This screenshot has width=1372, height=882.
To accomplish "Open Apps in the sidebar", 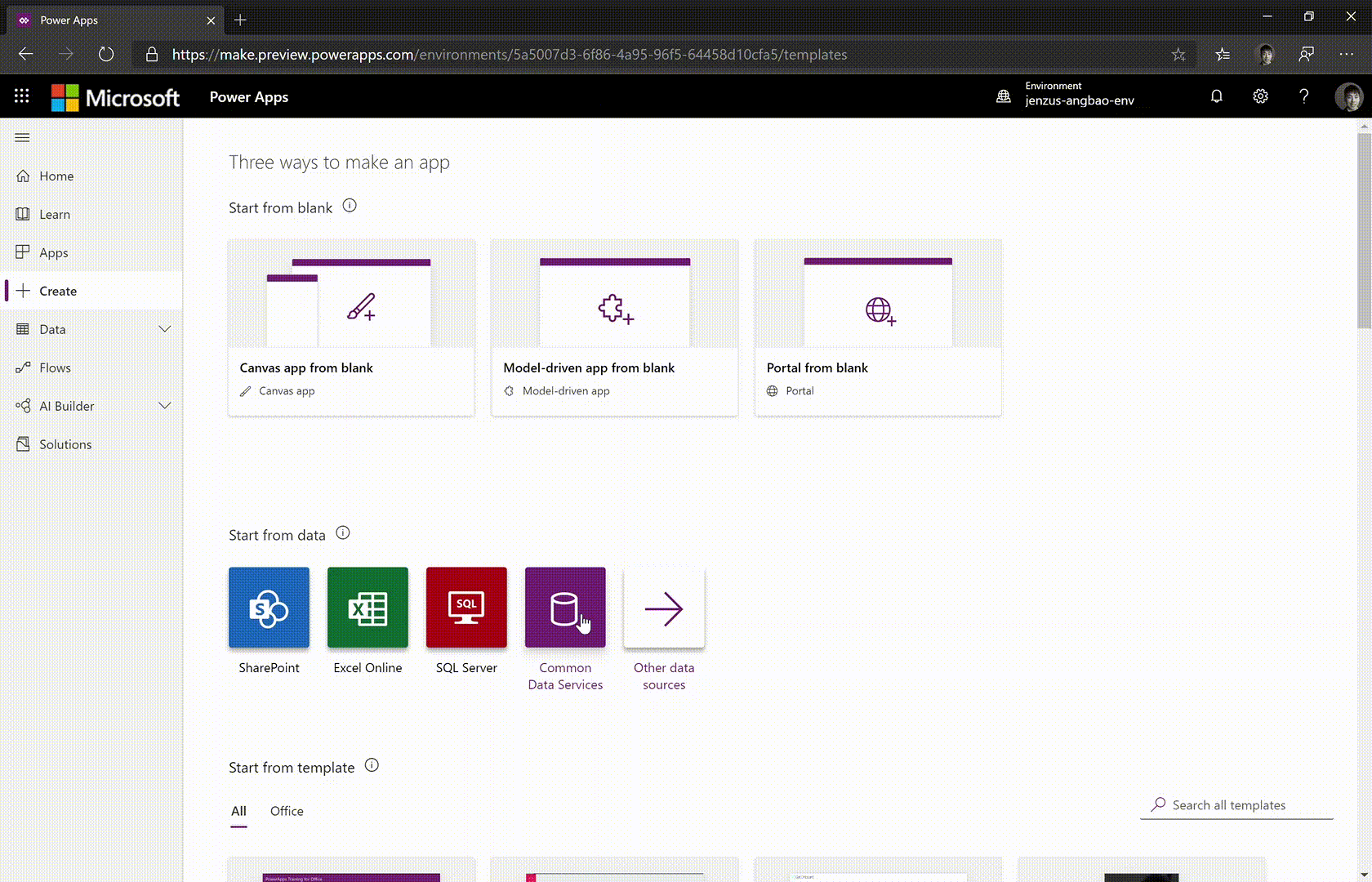I will tap(91, 252).
